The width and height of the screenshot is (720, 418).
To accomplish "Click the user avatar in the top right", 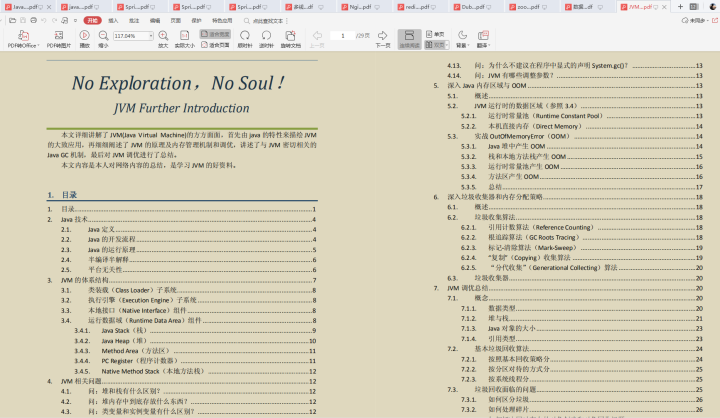I will [713, 7].
